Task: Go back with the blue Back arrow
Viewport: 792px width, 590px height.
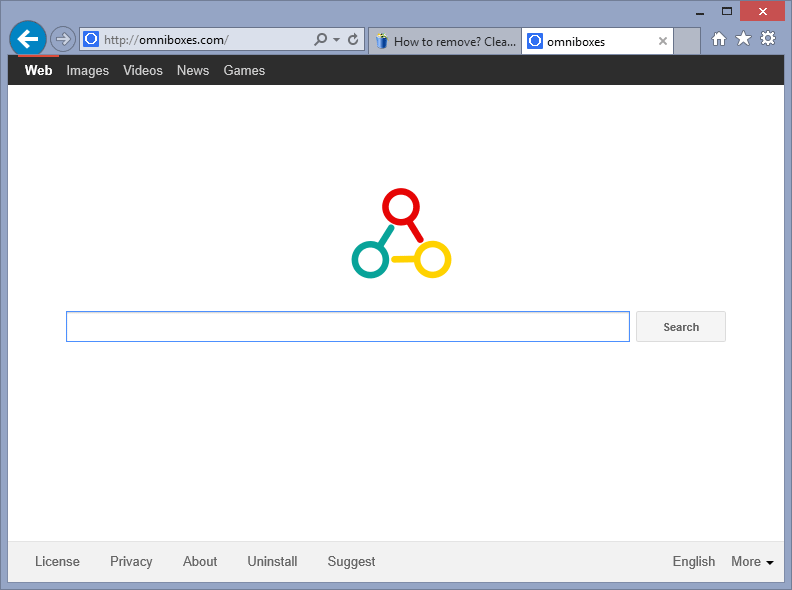Action: point(28,39)
